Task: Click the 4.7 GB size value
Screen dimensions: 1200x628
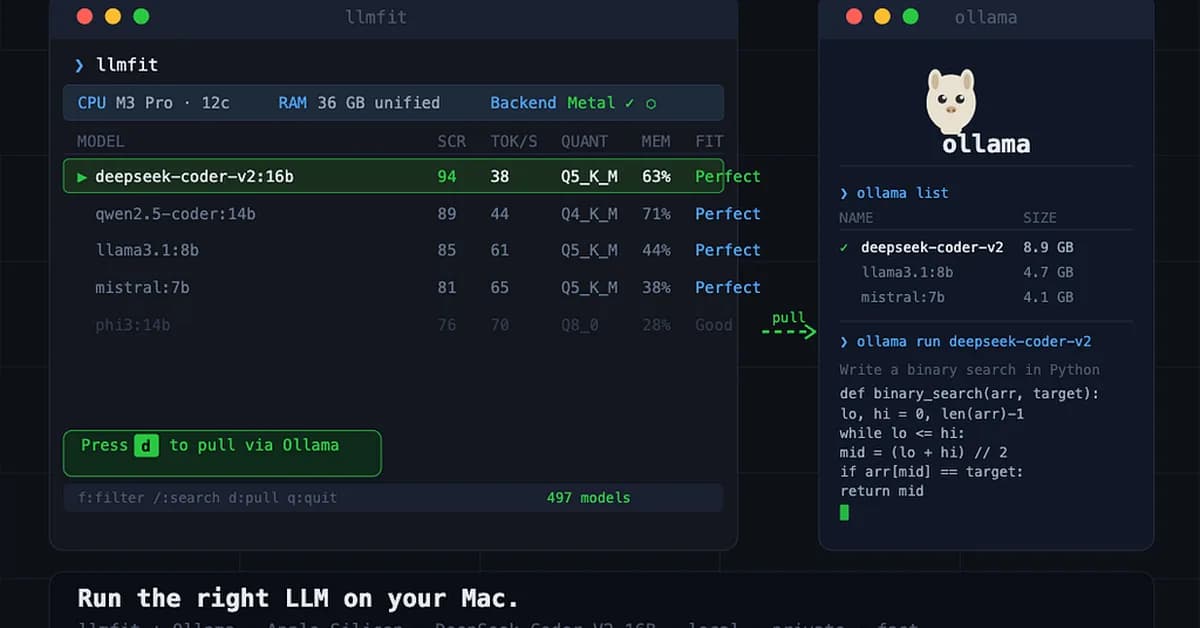Action: [1048, 272]
